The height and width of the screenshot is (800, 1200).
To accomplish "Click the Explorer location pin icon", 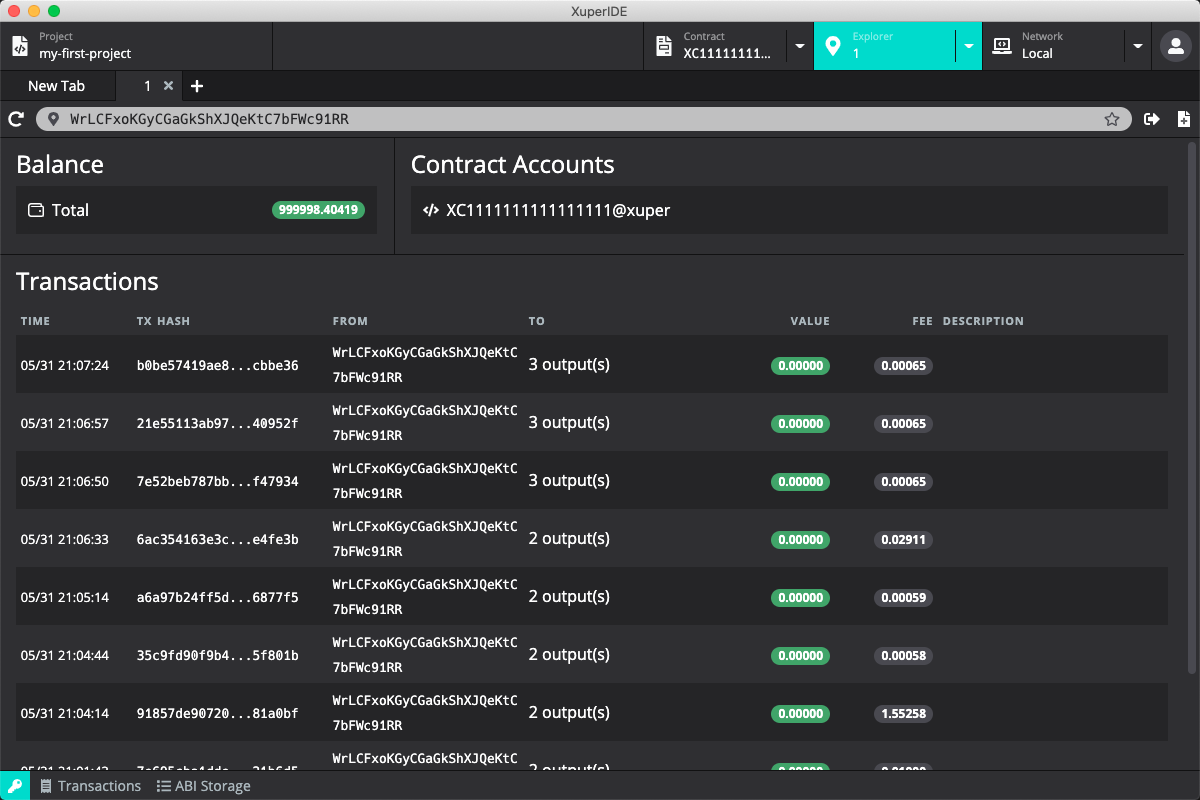I will (x=832, y=46).
